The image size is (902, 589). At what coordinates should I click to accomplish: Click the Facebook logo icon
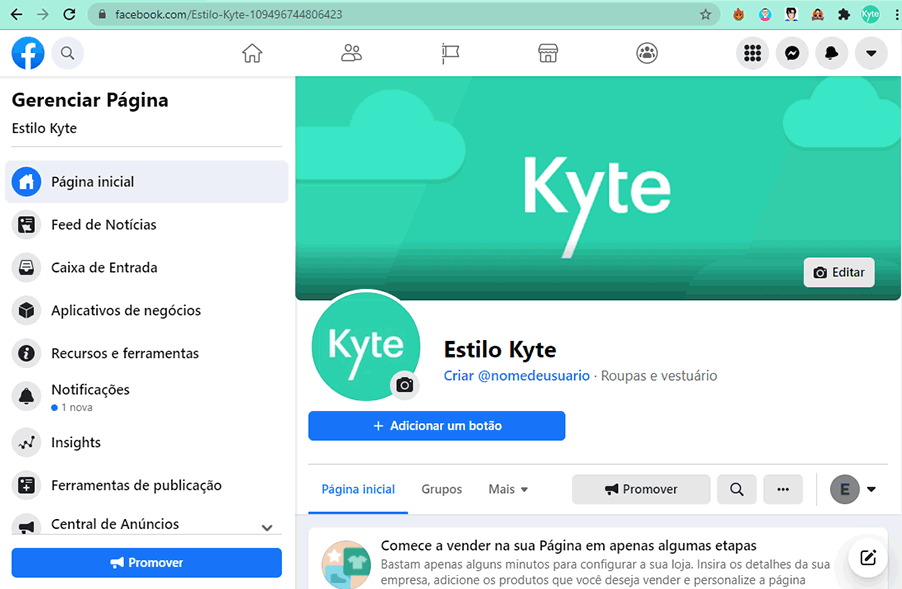pos(28,53)
